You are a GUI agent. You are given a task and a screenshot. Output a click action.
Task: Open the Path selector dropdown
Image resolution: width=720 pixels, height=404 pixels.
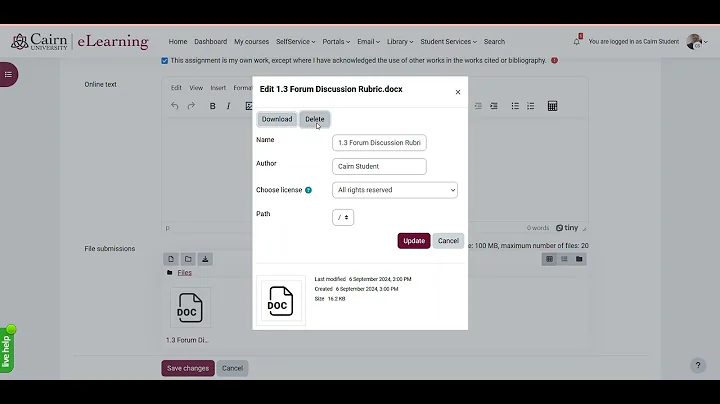click(x=343, y=217)
